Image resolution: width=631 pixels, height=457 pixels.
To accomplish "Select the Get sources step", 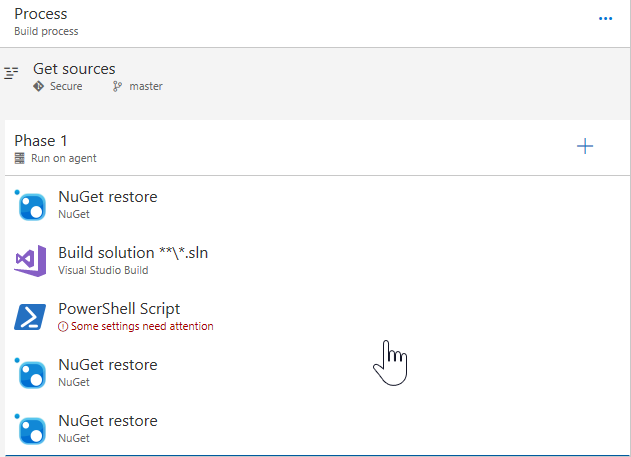I will (x=314, y=76).
